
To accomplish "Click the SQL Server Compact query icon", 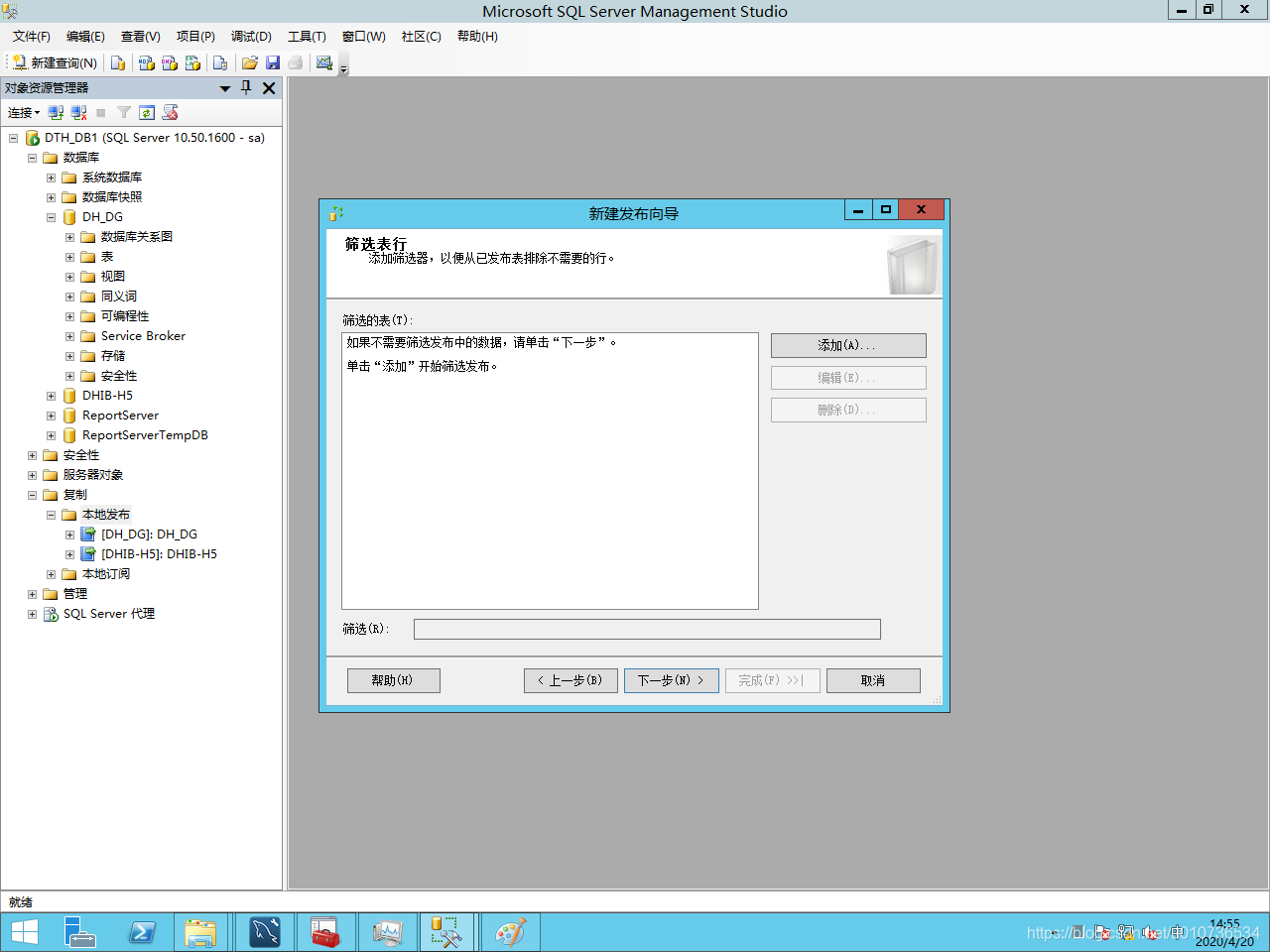I will click(220, 62).
